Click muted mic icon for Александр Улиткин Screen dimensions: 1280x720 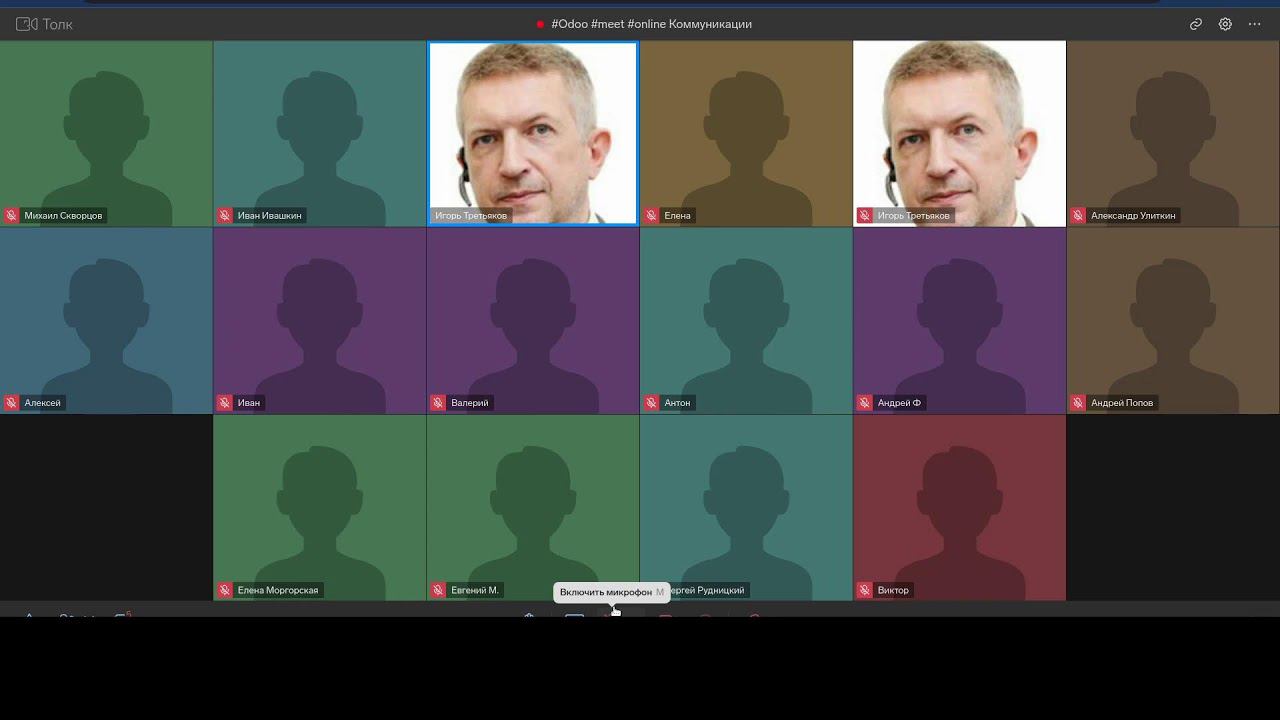tap(1078, 215)
